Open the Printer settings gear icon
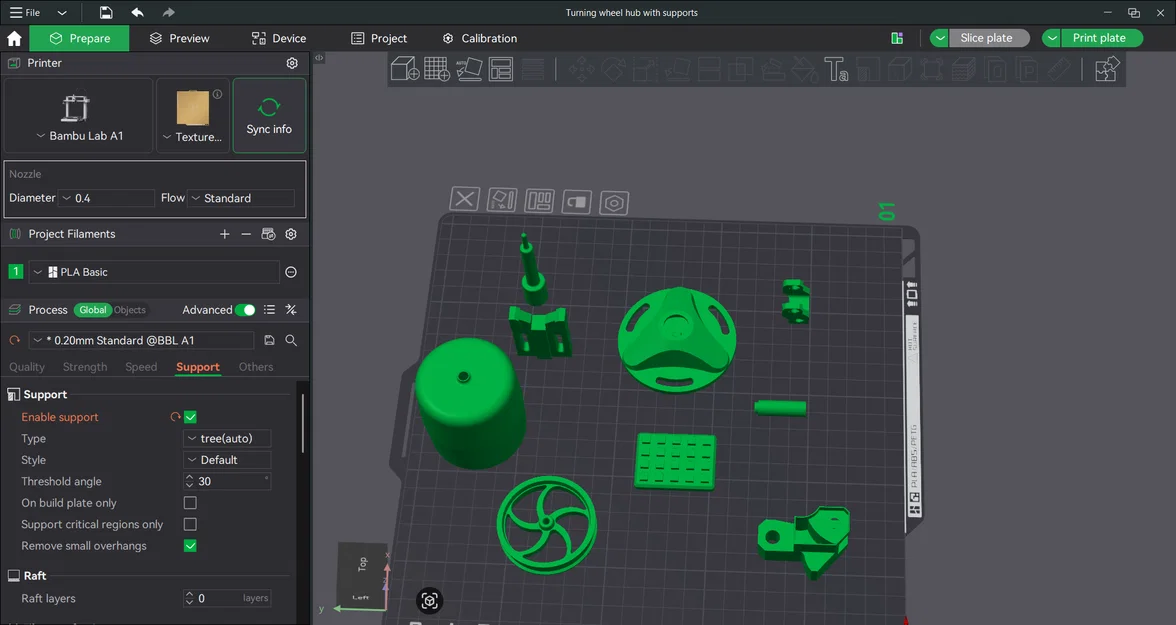Viewport: 1176px width, 625px height. (x=292, y=62)
